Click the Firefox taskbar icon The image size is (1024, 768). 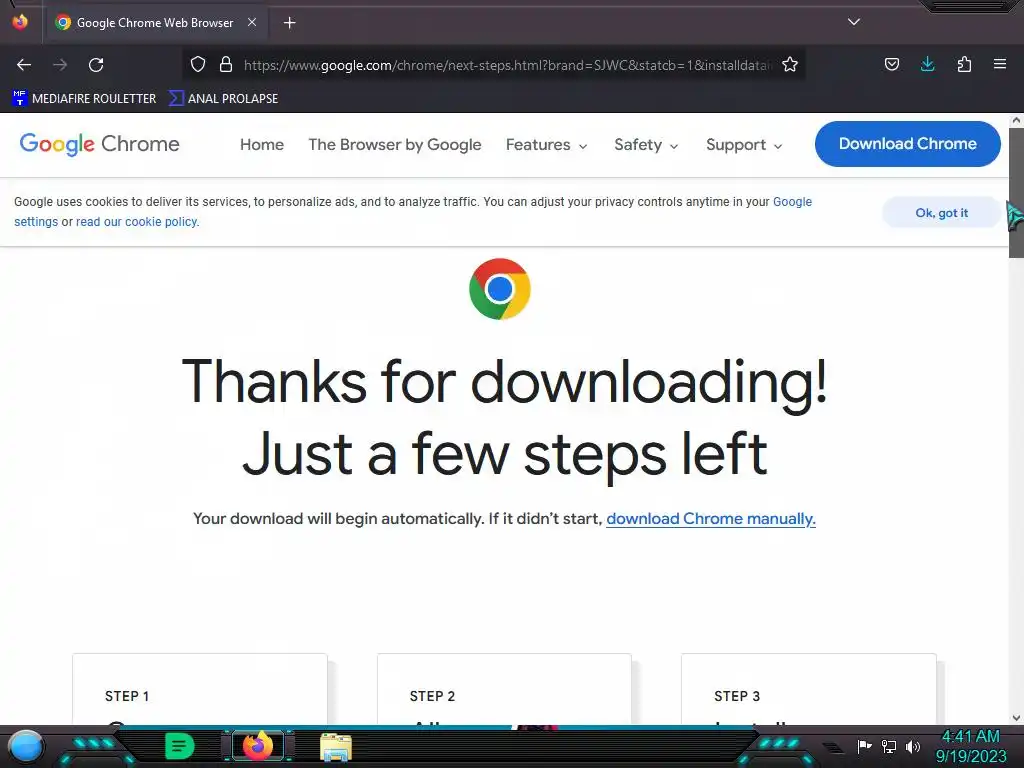coord(257,746)
